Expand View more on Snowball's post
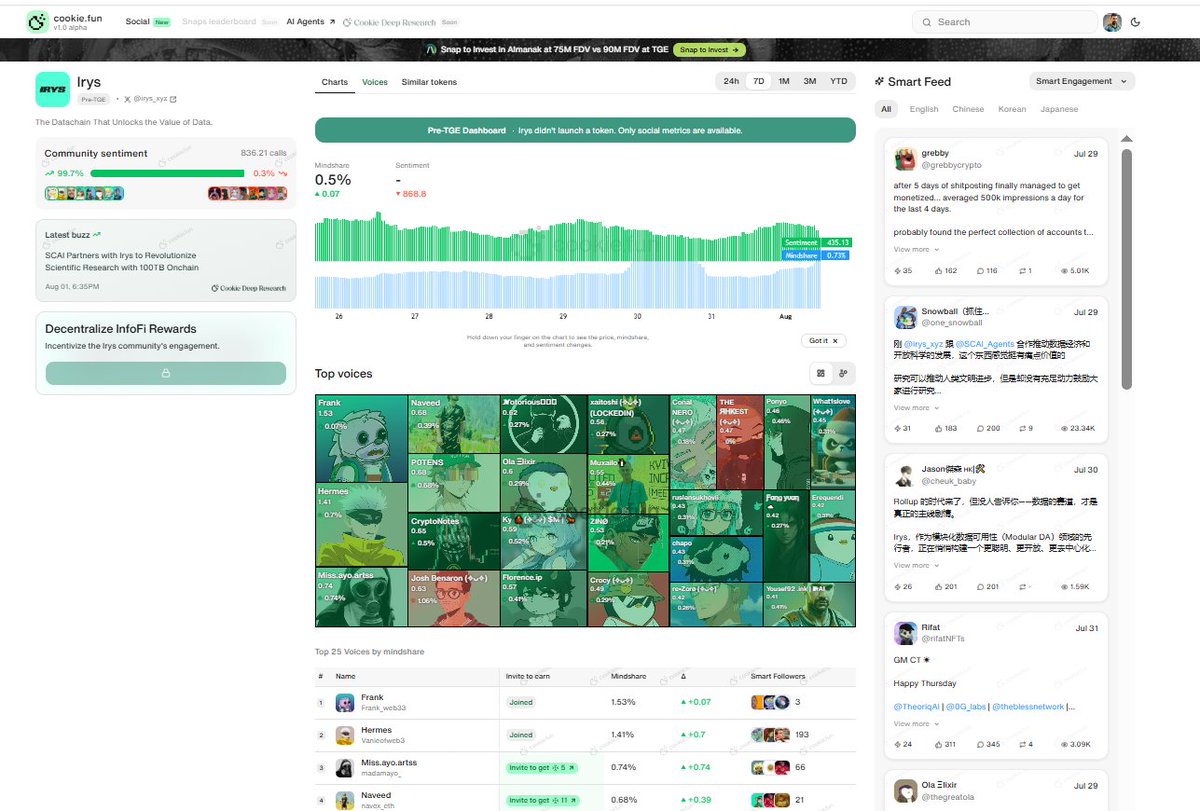1200x811 pixels. click(915, 407)
